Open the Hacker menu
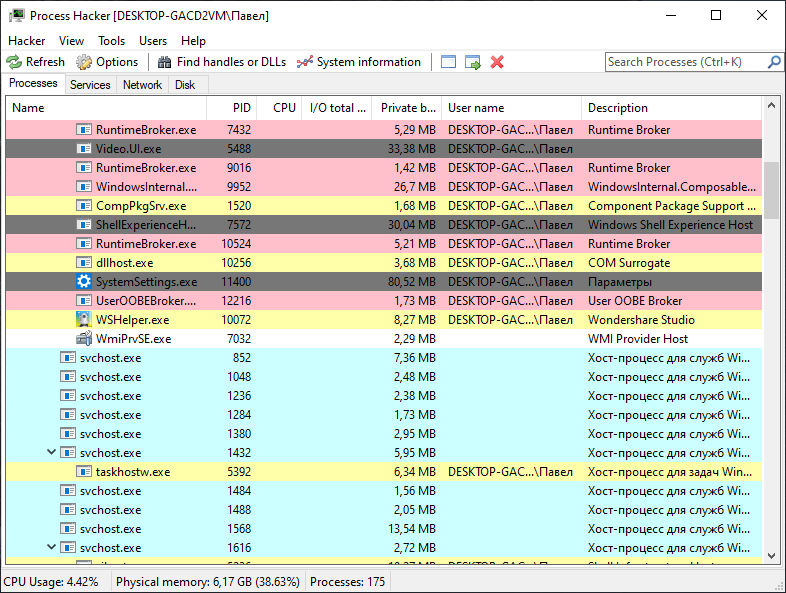This screenshot has width=786, height=593. coord(27,41)
